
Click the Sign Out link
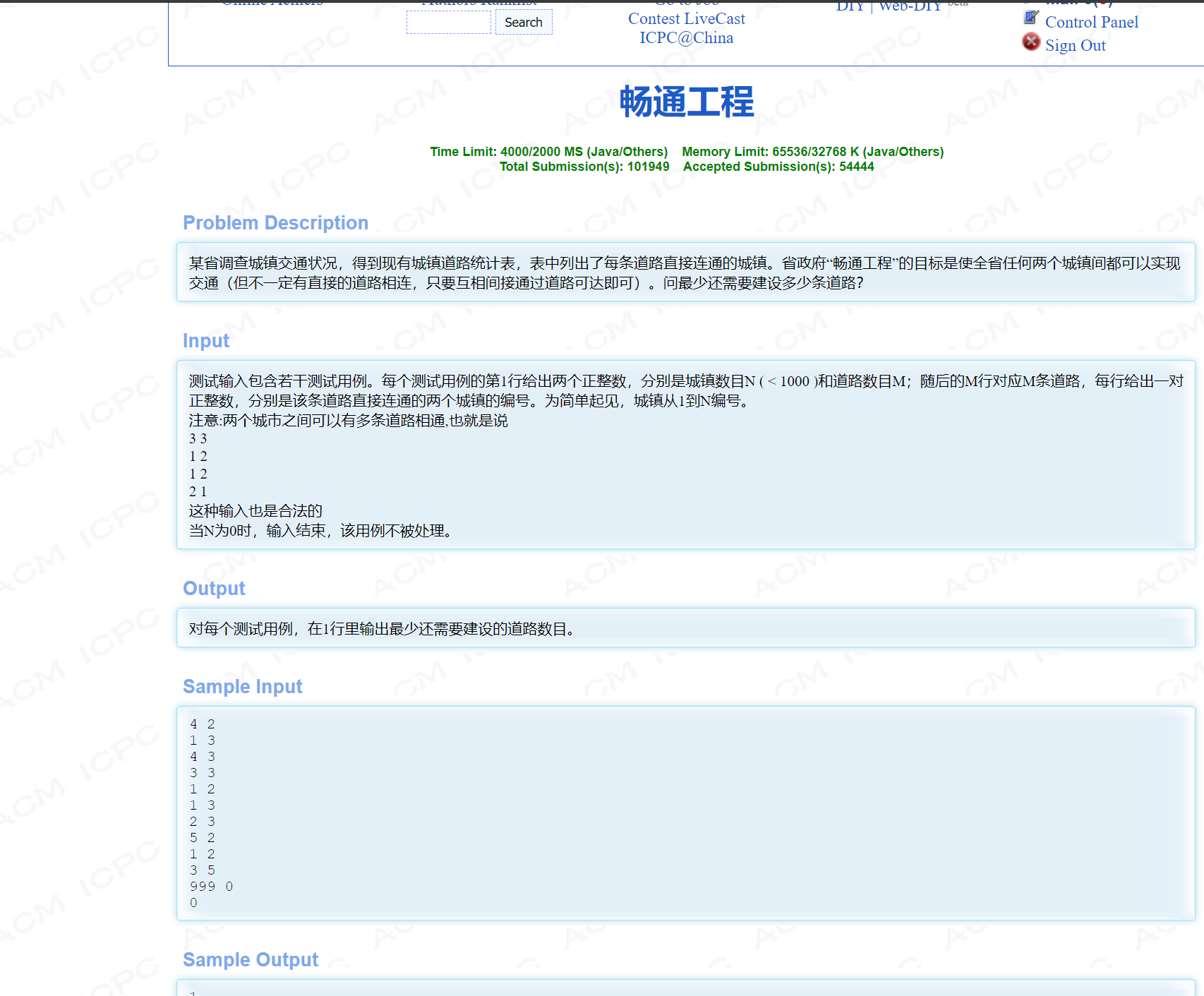[x=1076, y=45]
